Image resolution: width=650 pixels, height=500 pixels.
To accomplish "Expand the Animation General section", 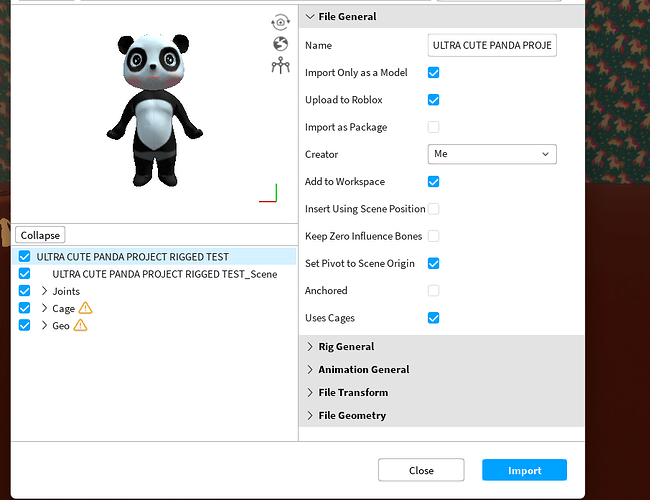I will pos(310,369).
